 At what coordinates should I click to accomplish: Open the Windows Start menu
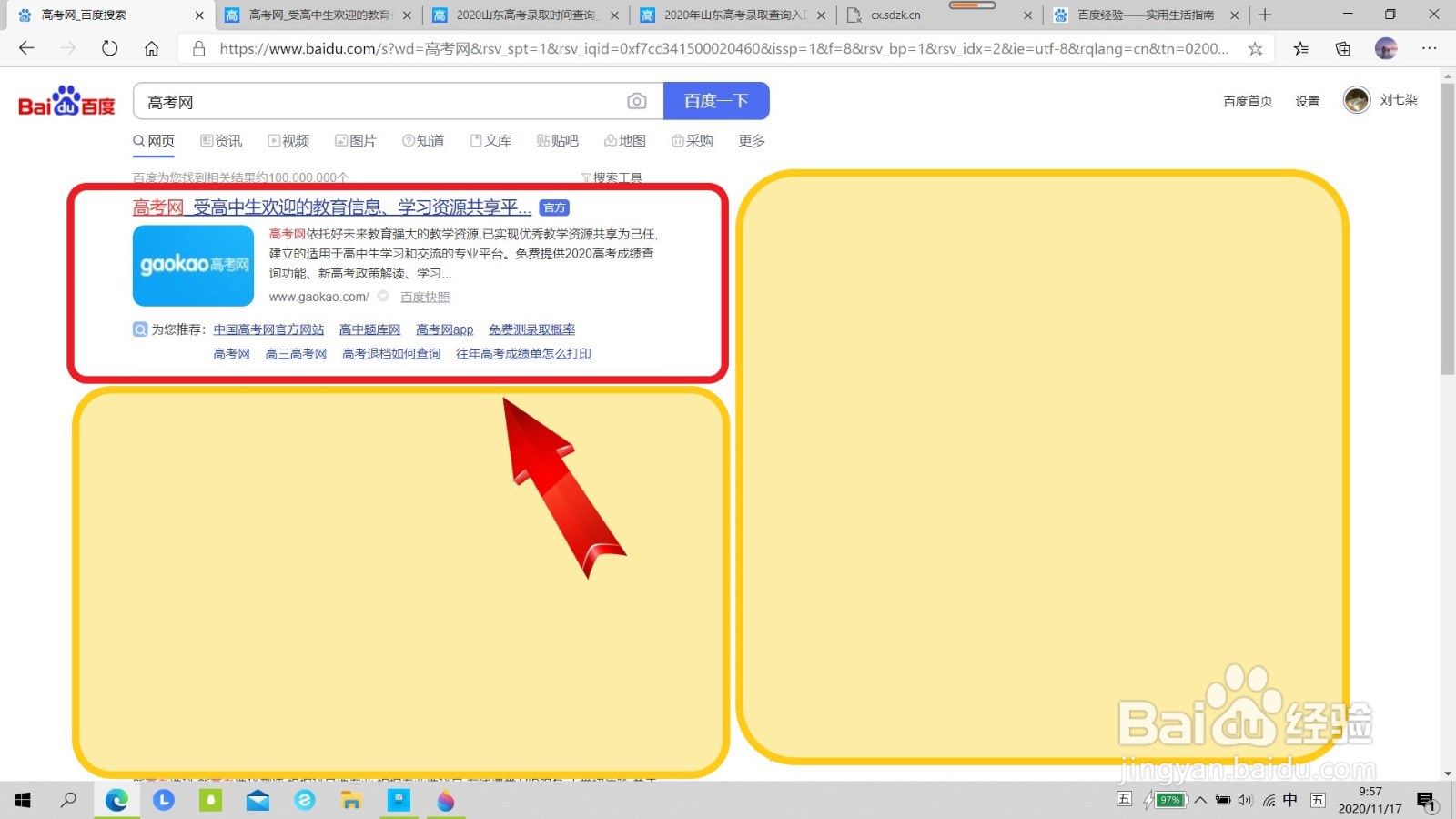pyautogui.click(x=23, y=800)
